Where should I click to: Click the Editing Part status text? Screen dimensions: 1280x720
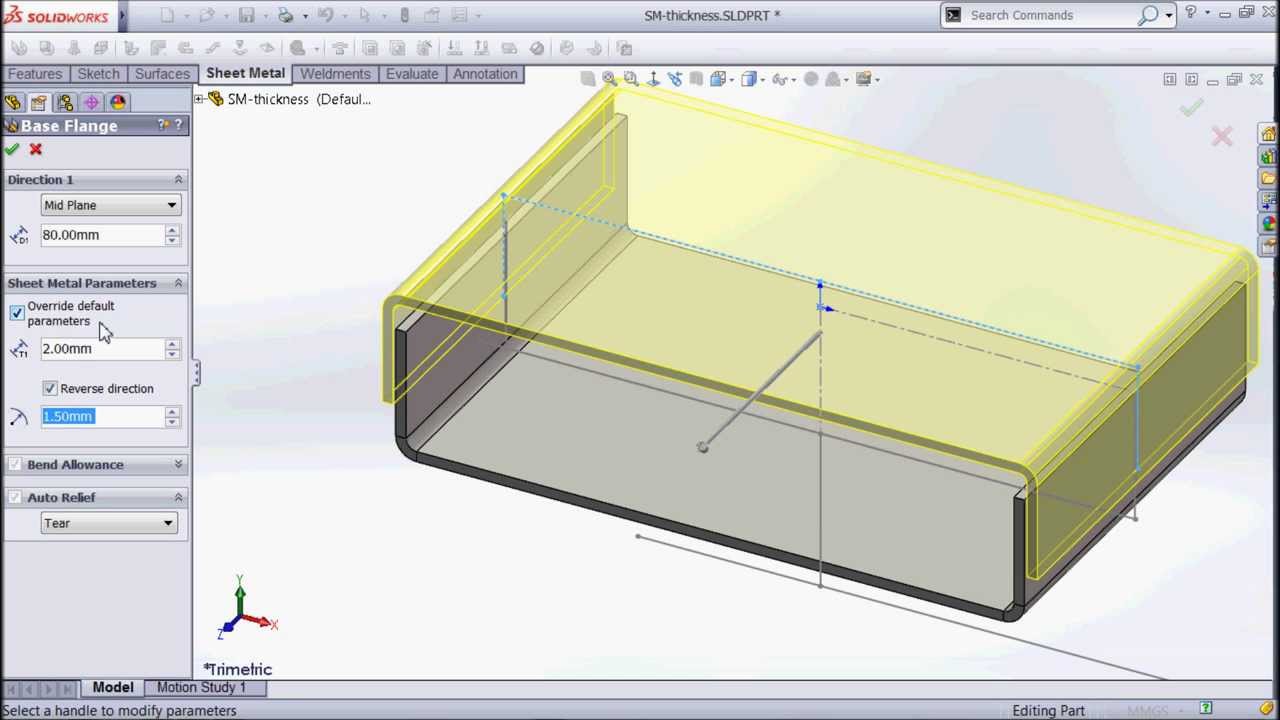pos(1048,710)
